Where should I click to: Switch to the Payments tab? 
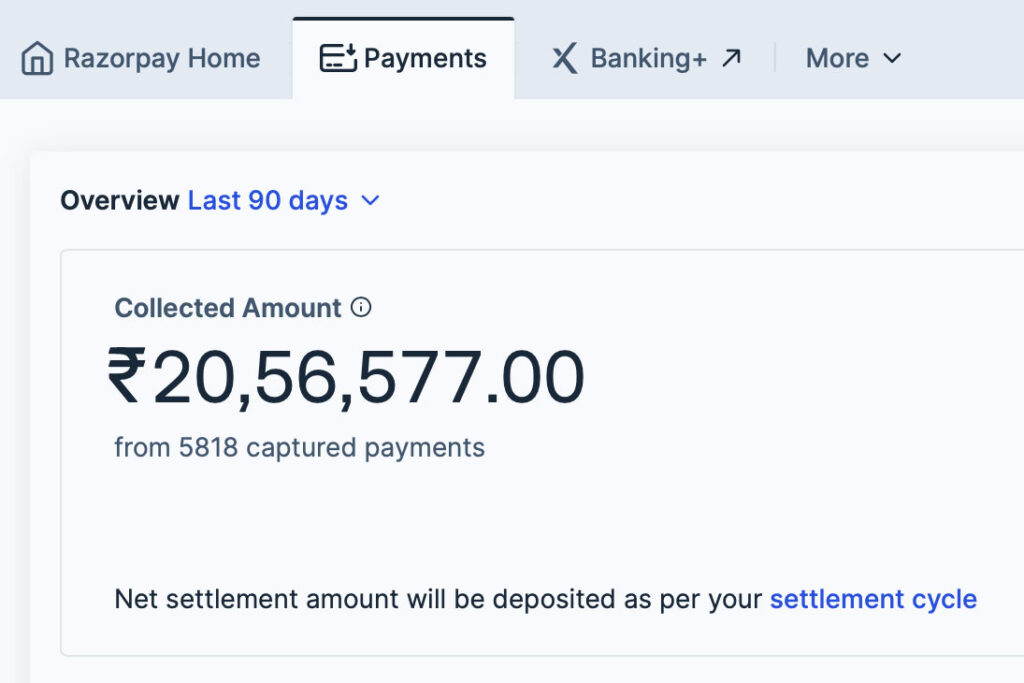tap(424, 58)
